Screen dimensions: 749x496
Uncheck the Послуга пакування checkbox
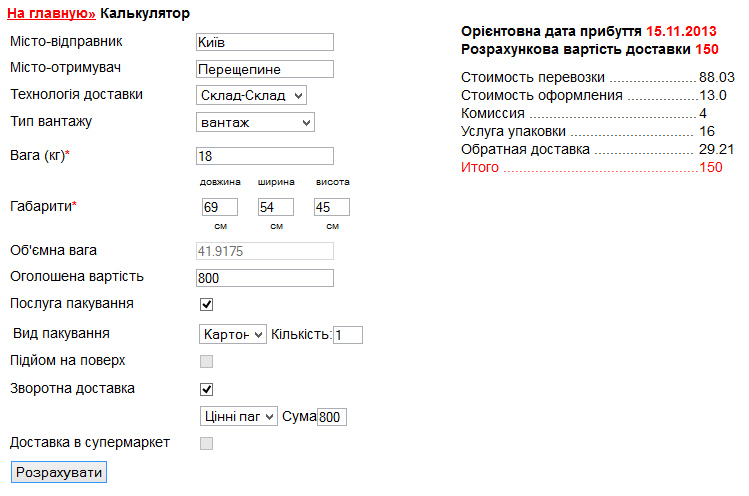tap(207, 304)
